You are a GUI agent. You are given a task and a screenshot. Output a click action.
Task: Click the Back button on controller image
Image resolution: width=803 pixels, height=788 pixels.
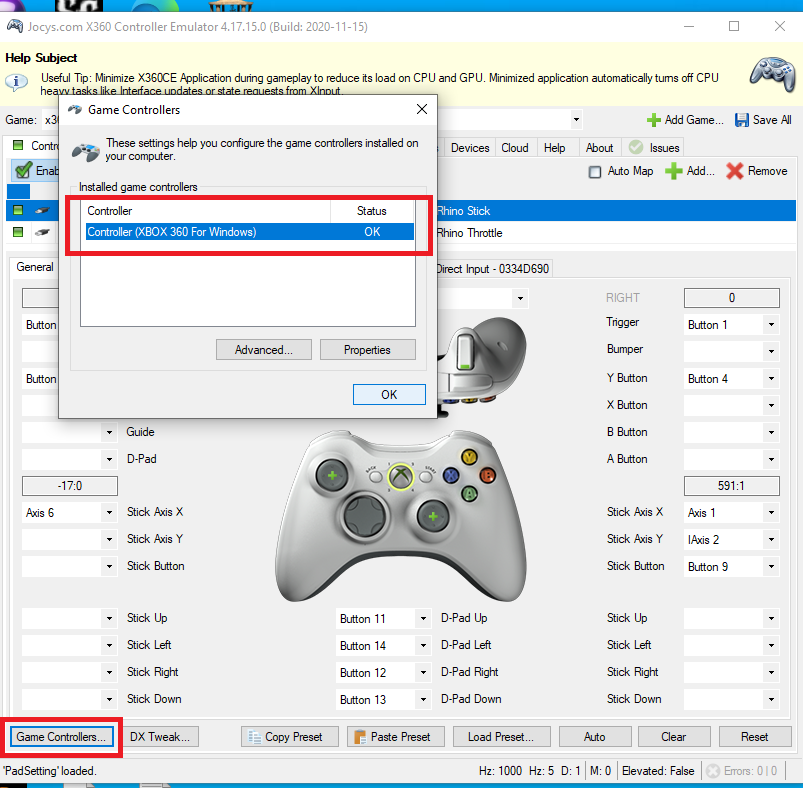pos(376,477)
